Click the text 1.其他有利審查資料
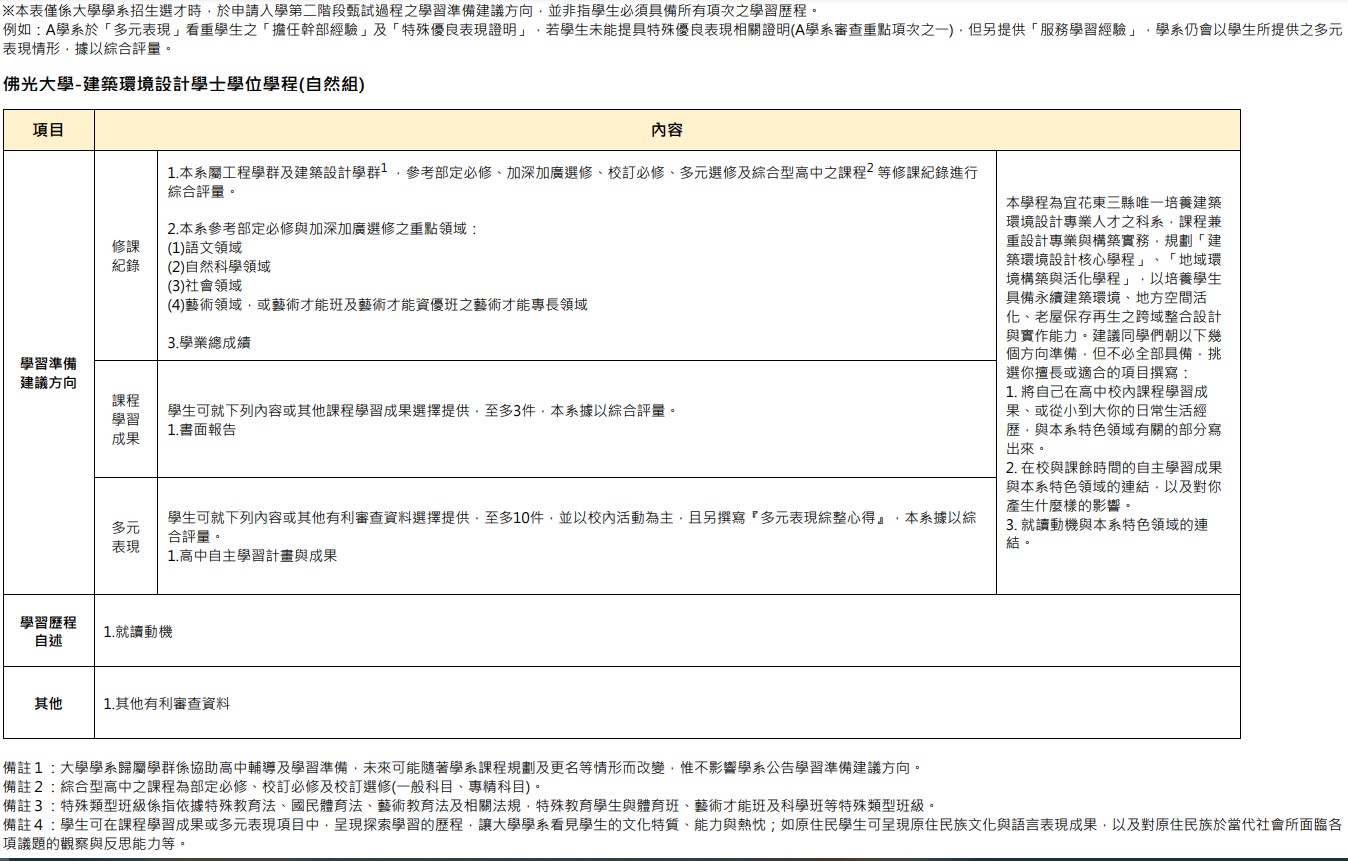 point(167,703)
